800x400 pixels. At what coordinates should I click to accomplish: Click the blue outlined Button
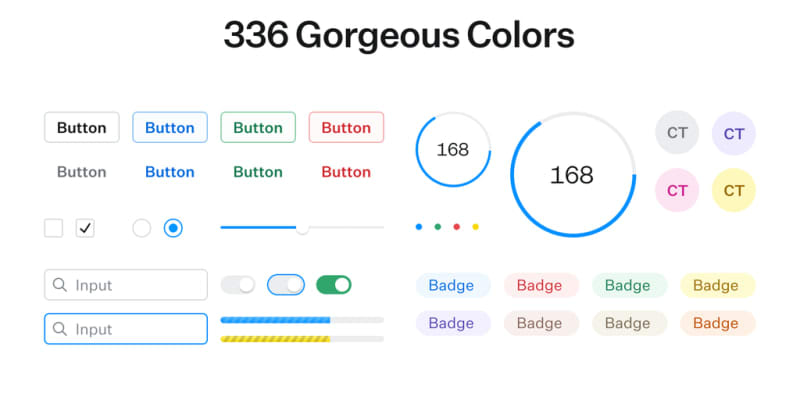click(170, 128)
